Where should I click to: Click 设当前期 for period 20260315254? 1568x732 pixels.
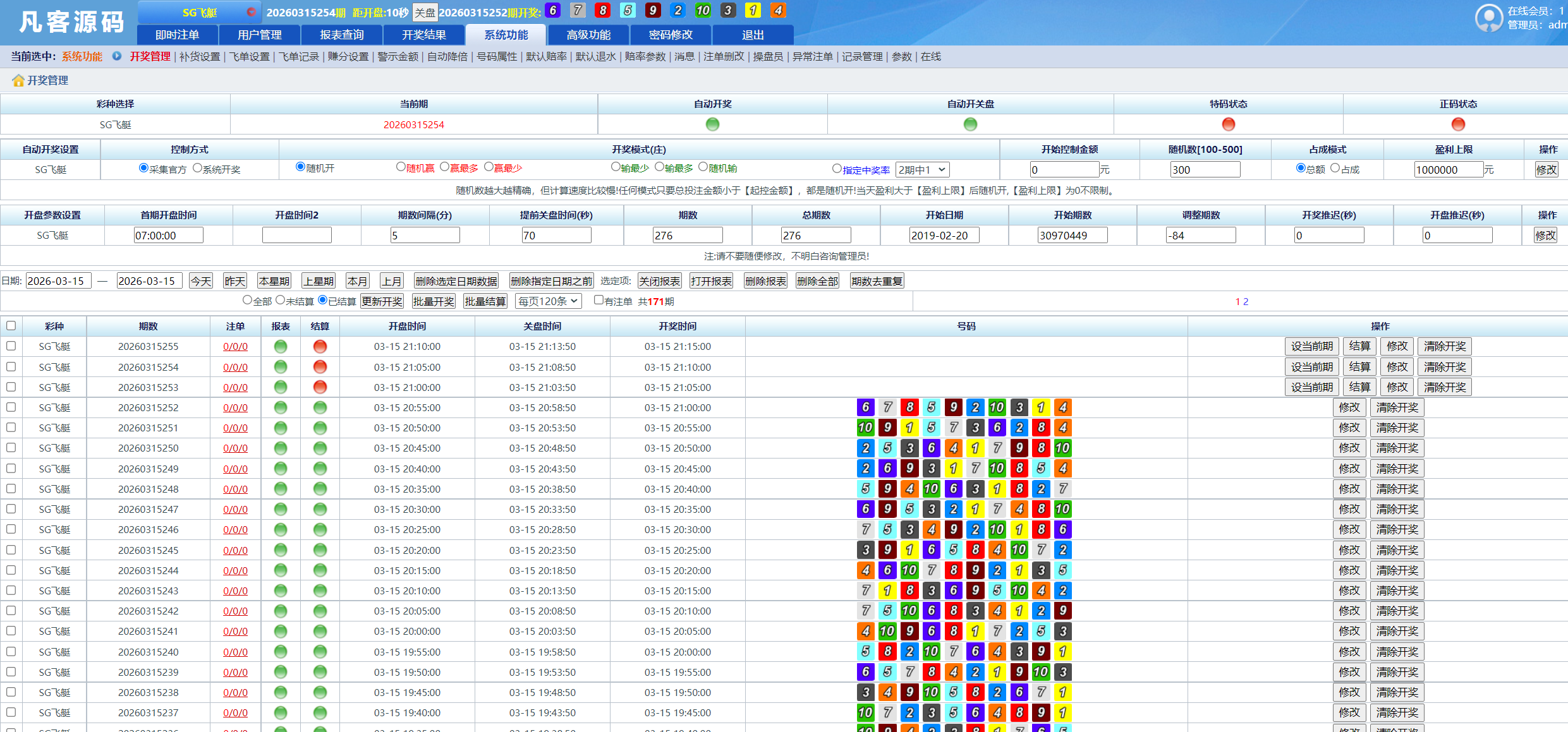(x=1312, y=366)
